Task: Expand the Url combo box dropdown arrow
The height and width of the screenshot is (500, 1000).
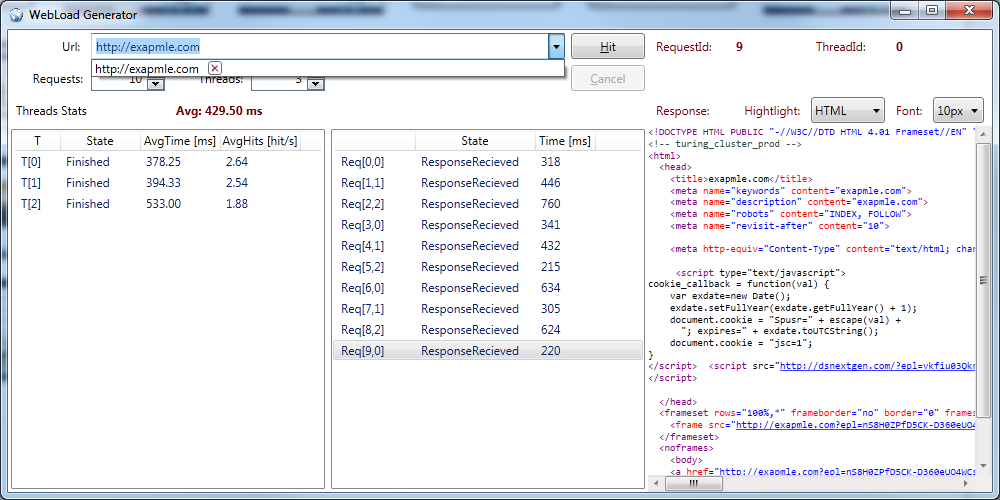Action: pos(556,47)
